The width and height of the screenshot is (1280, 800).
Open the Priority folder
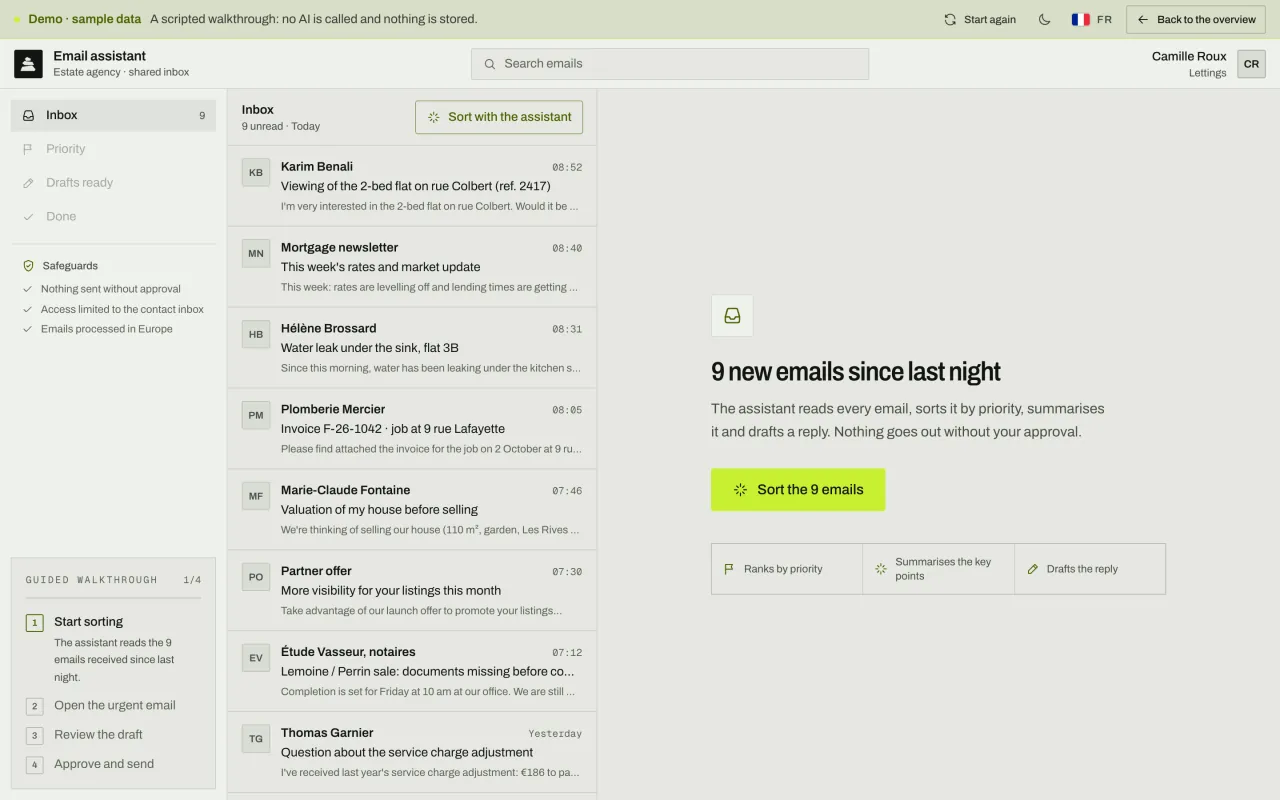point(113,149)
